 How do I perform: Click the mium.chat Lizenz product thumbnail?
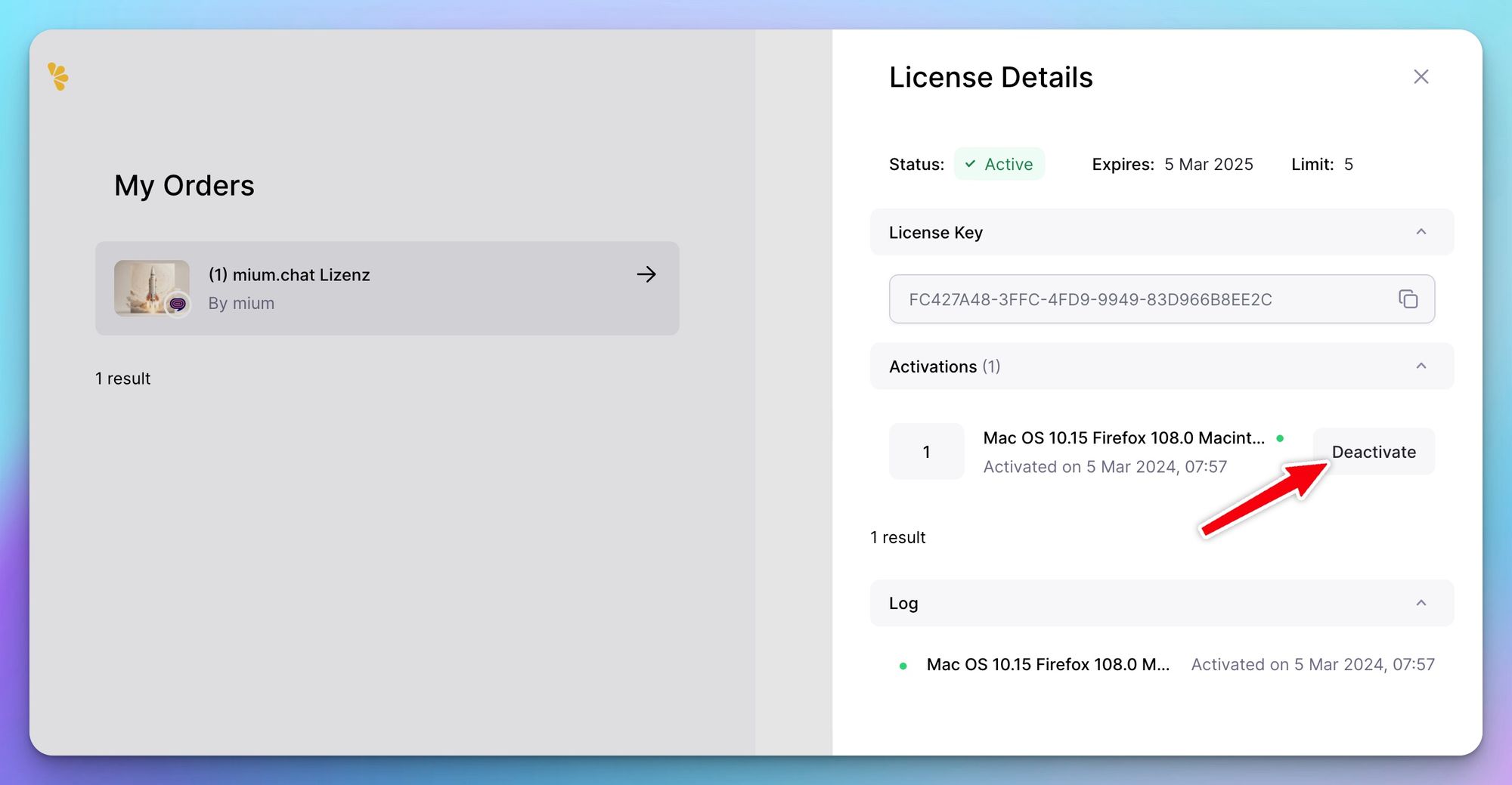click(152, 288)
